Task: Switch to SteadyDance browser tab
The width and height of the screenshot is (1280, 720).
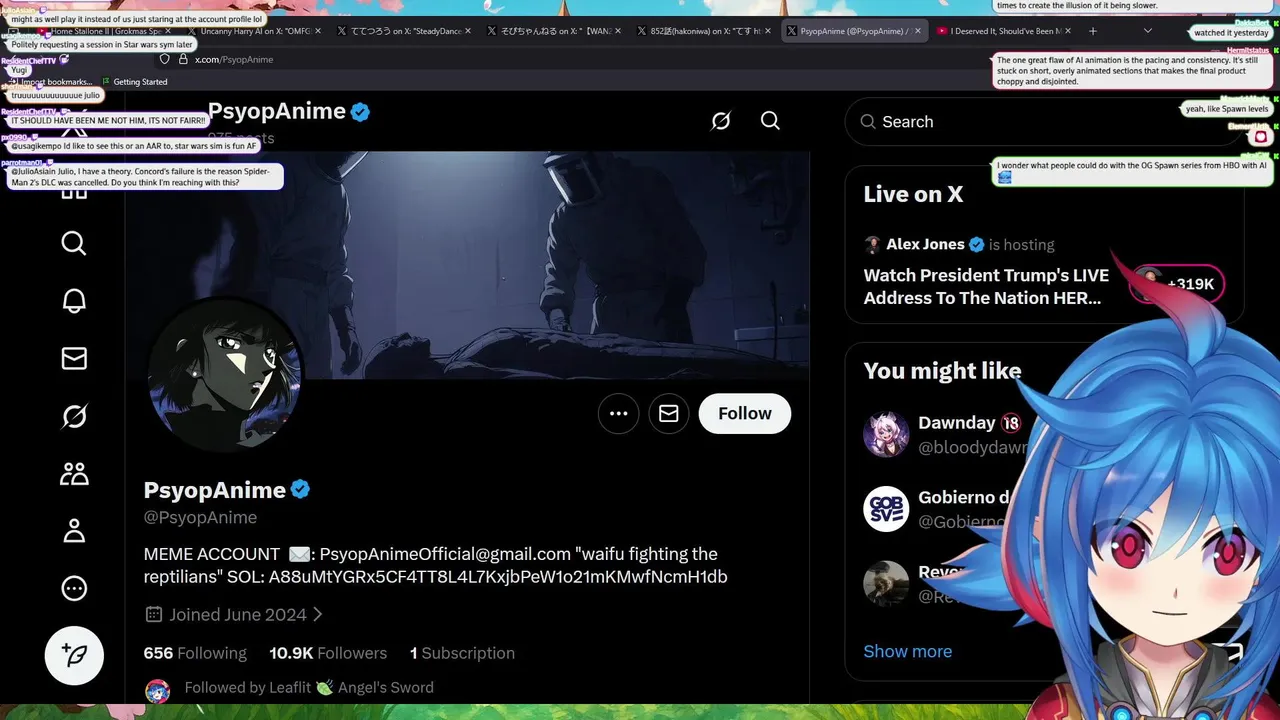Action: coord(403,31)
